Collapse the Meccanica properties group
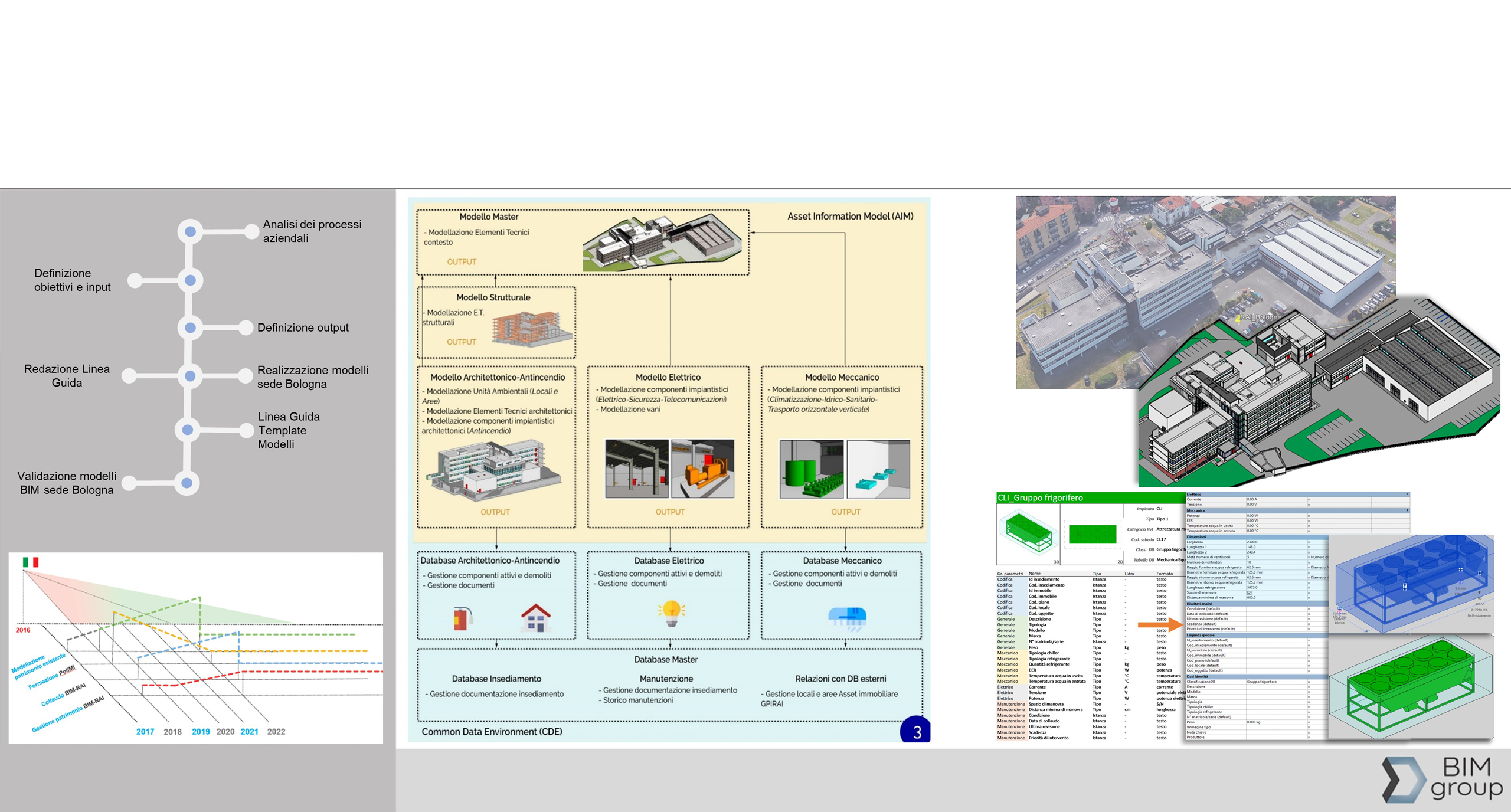This screenshot has height=812, width=1511. [x=1407, y=510]
